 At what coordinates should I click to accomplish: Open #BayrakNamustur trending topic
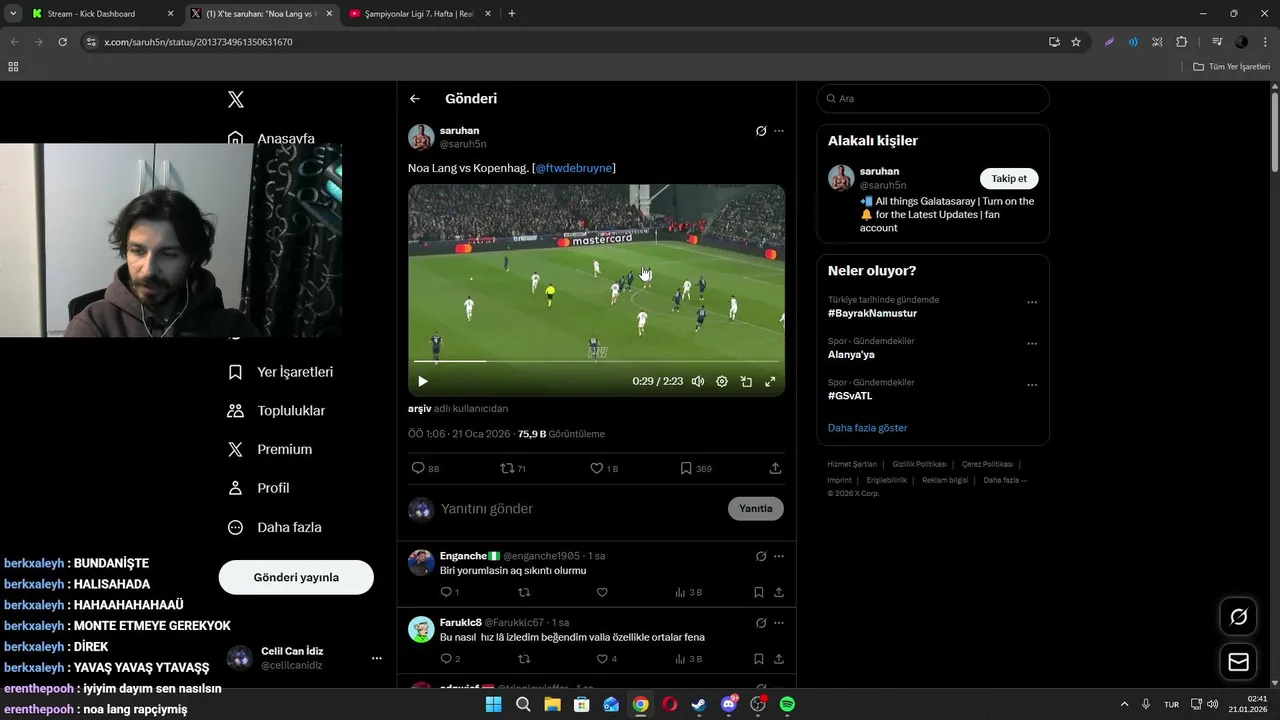(872, 313)
